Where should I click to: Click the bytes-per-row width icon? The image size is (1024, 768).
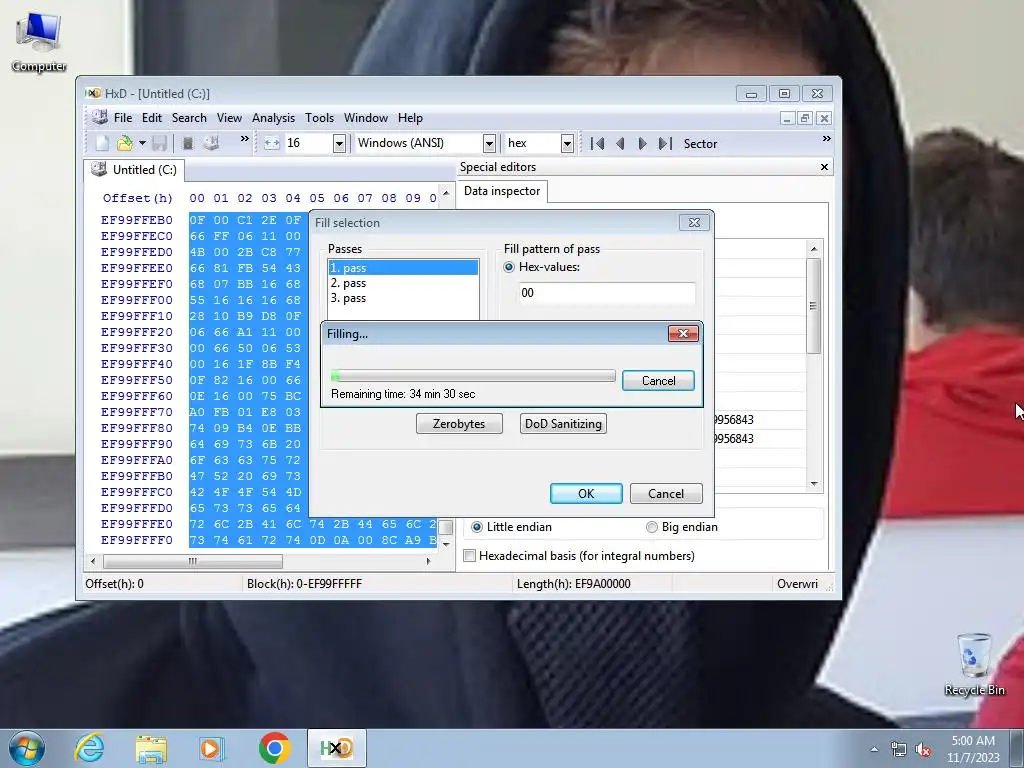pos(272,144)
